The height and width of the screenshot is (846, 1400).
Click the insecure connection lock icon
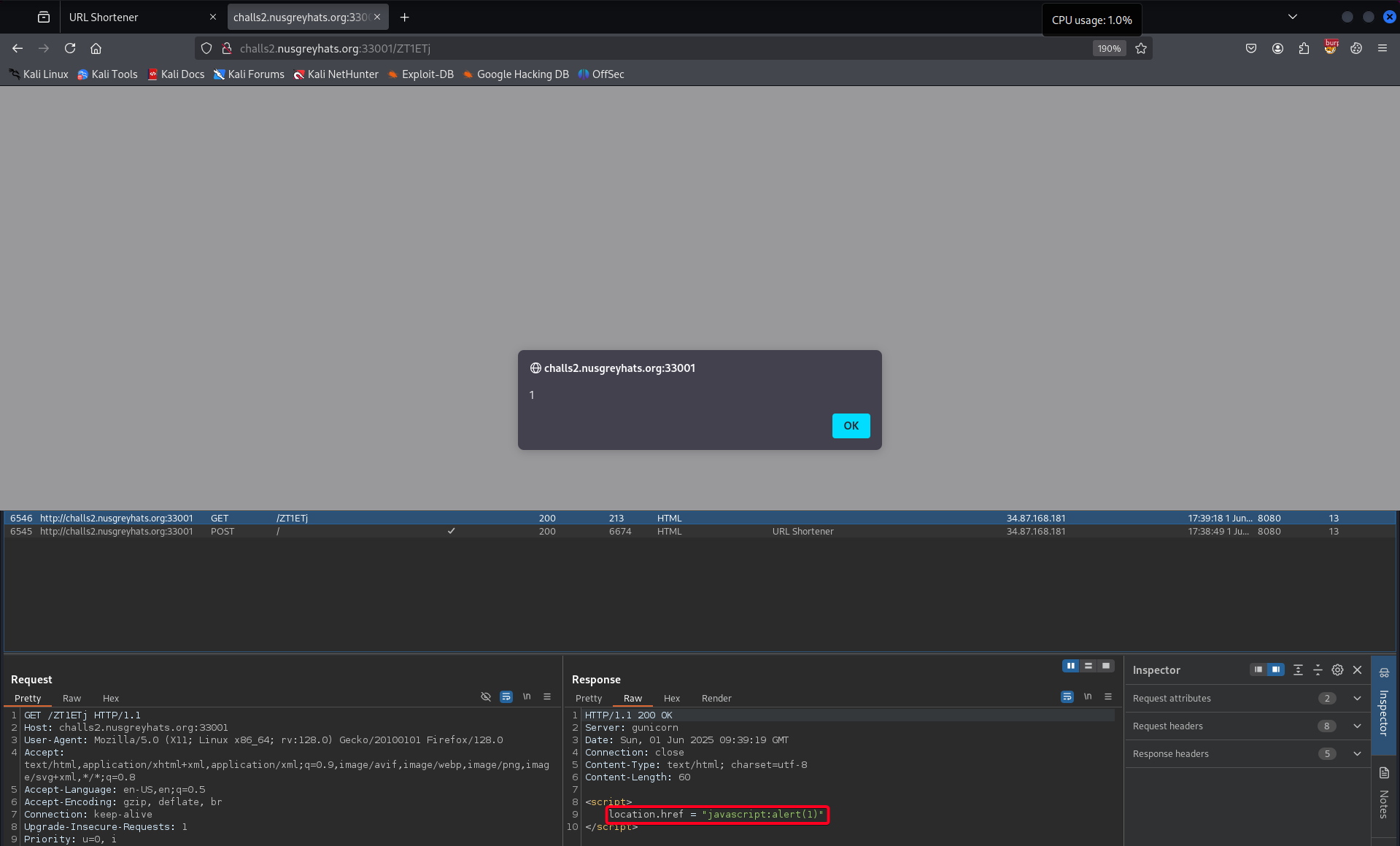(227, 48)
